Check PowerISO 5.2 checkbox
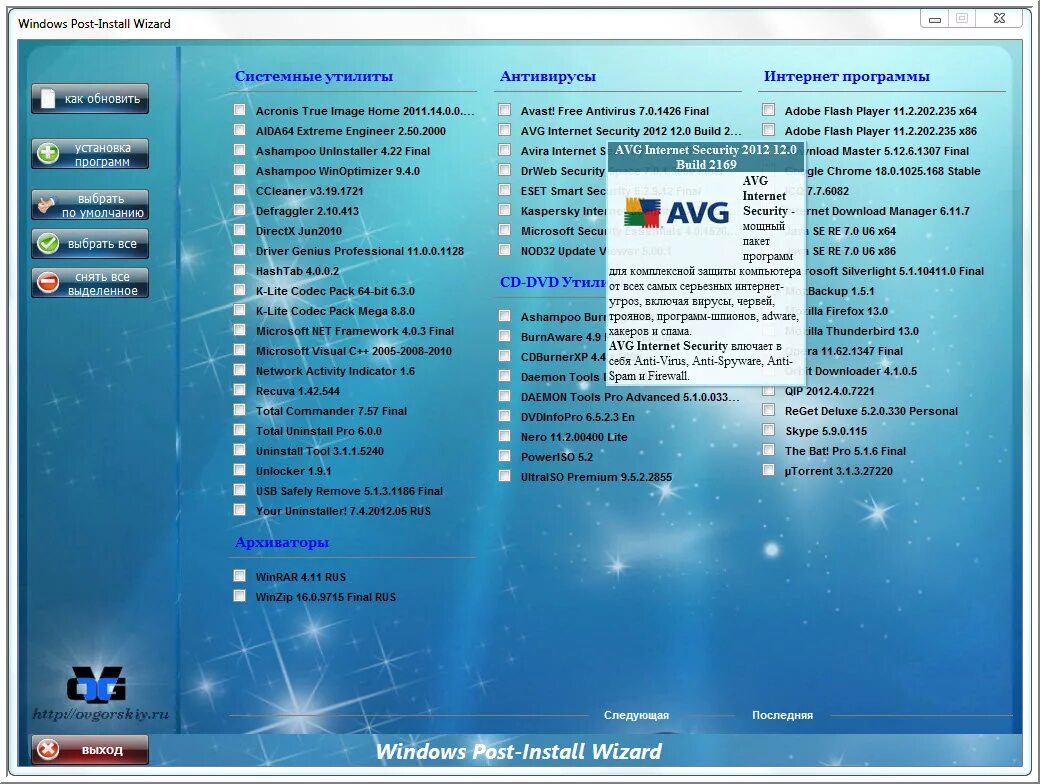 click(505, 455)
